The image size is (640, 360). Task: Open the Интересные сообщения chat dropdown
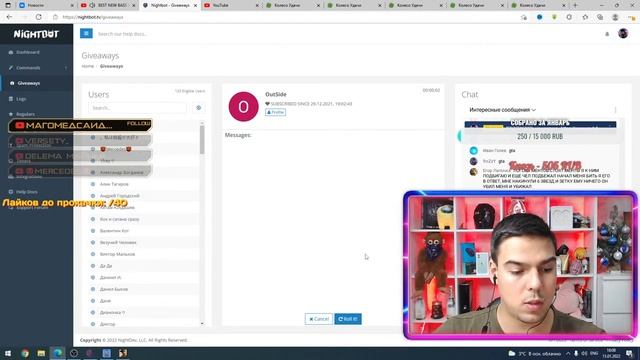[502, 110]
